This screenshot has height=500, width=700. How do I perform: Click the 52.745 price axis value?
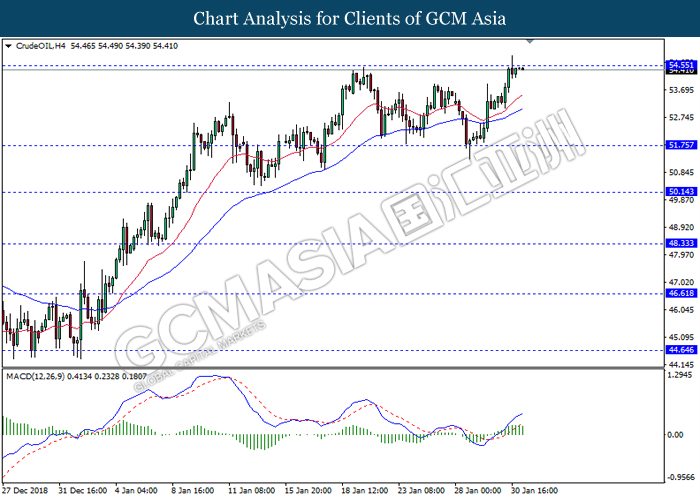(681, 118)
